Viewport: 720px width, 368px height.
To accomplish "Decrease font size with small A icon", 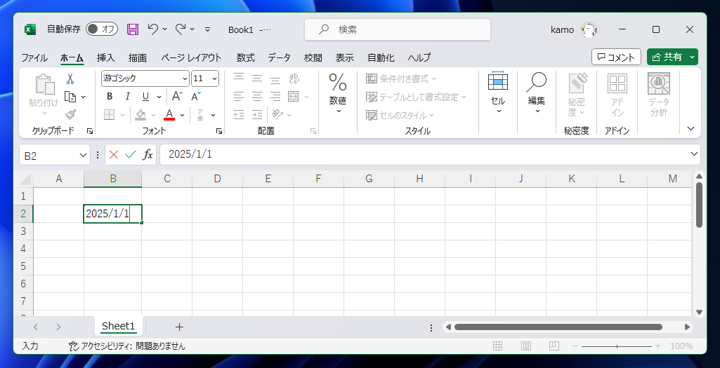I will pyautogui.click(x=196, y=96).
